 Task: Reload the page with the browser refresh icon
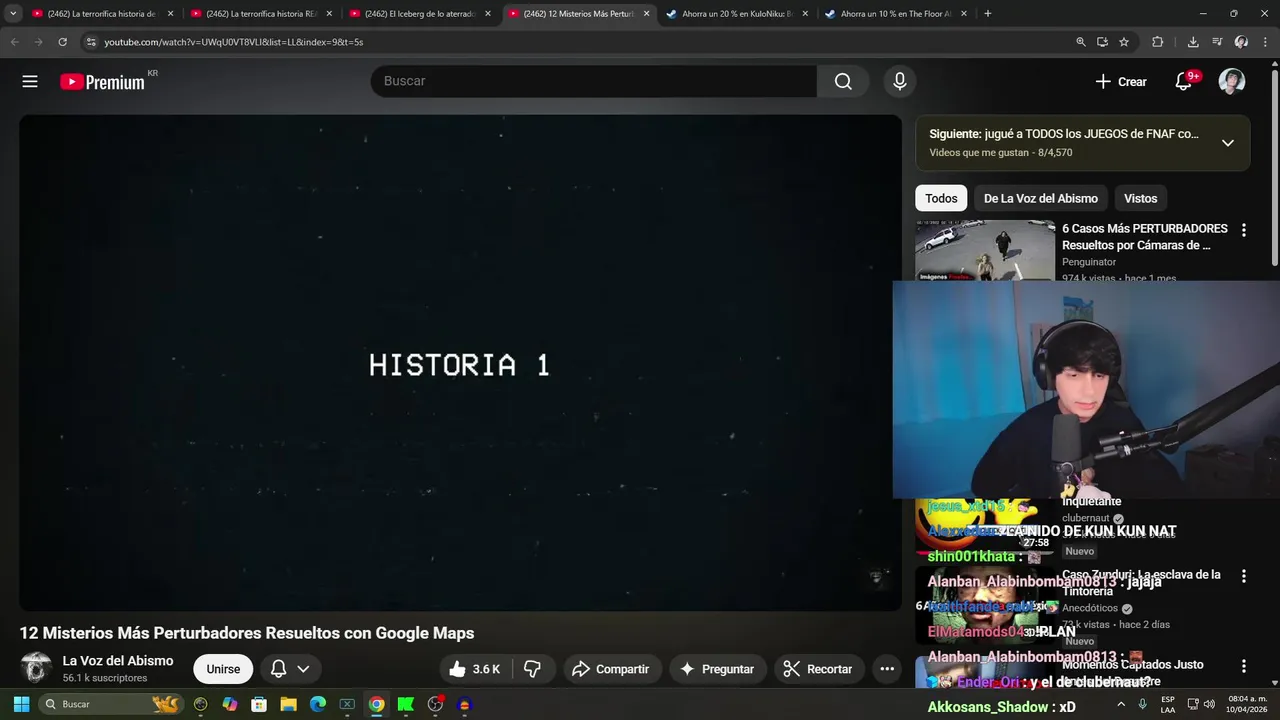[62, 42]
